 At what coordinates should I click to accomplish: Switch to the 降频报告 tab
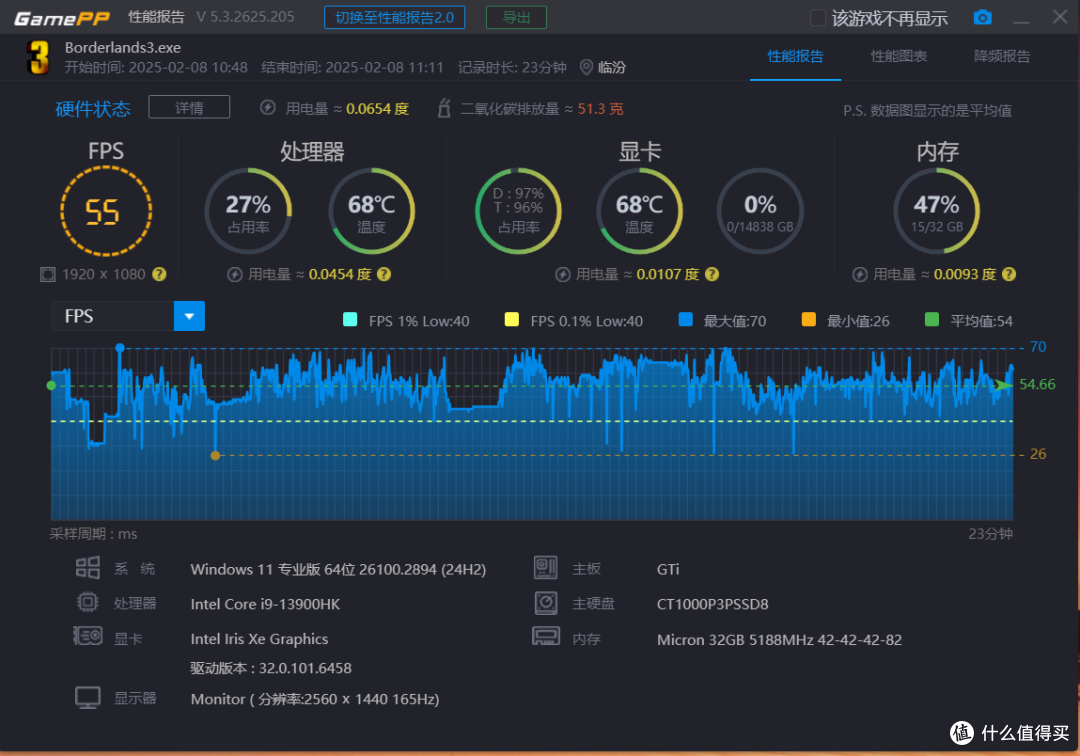point(1001,56)
